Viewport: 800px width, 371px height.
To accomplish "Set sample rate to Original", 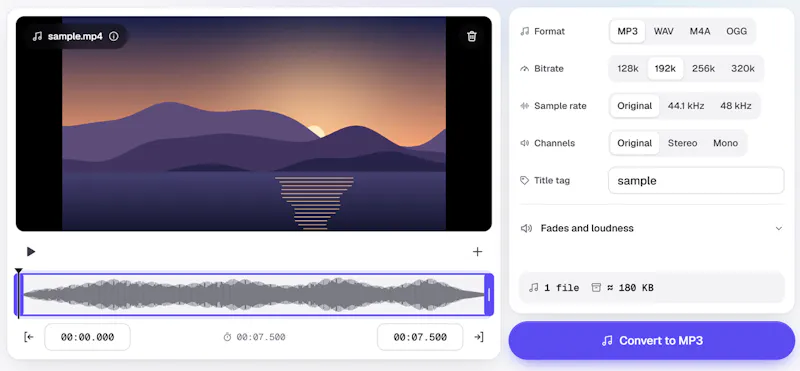I will click(634, 106).
